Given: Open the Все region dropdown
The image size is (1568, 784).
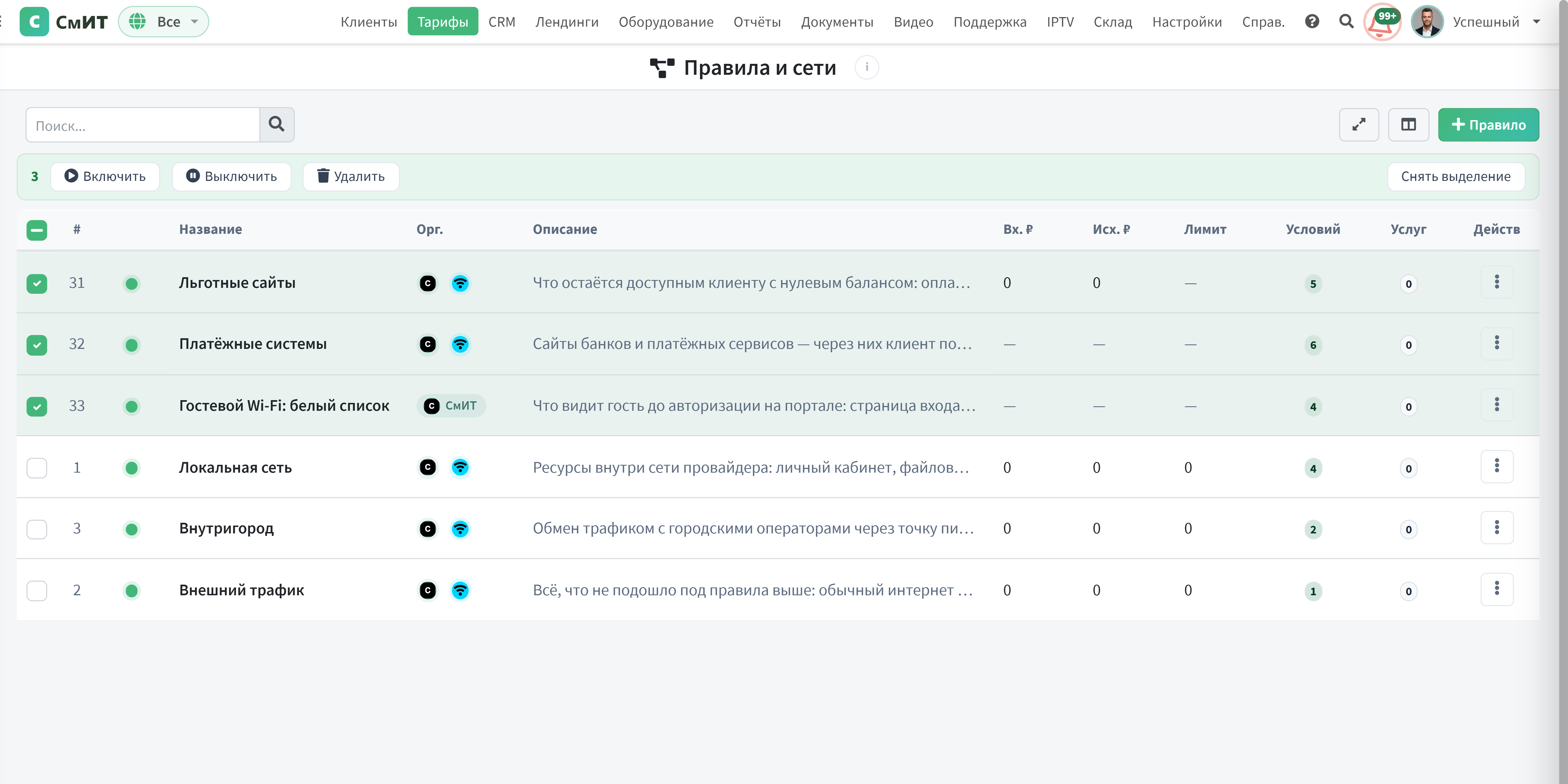Looking at the screenshot, I should 164,22.
